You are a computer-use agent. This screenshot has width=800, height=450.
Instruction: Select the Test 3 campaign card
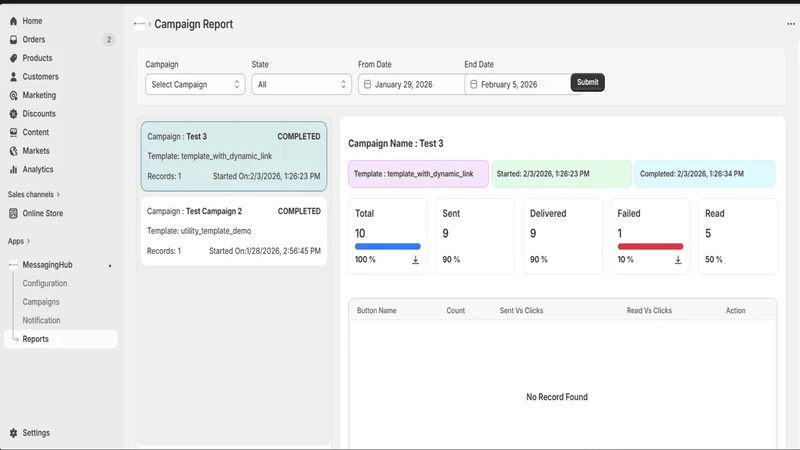pos(234,156)
